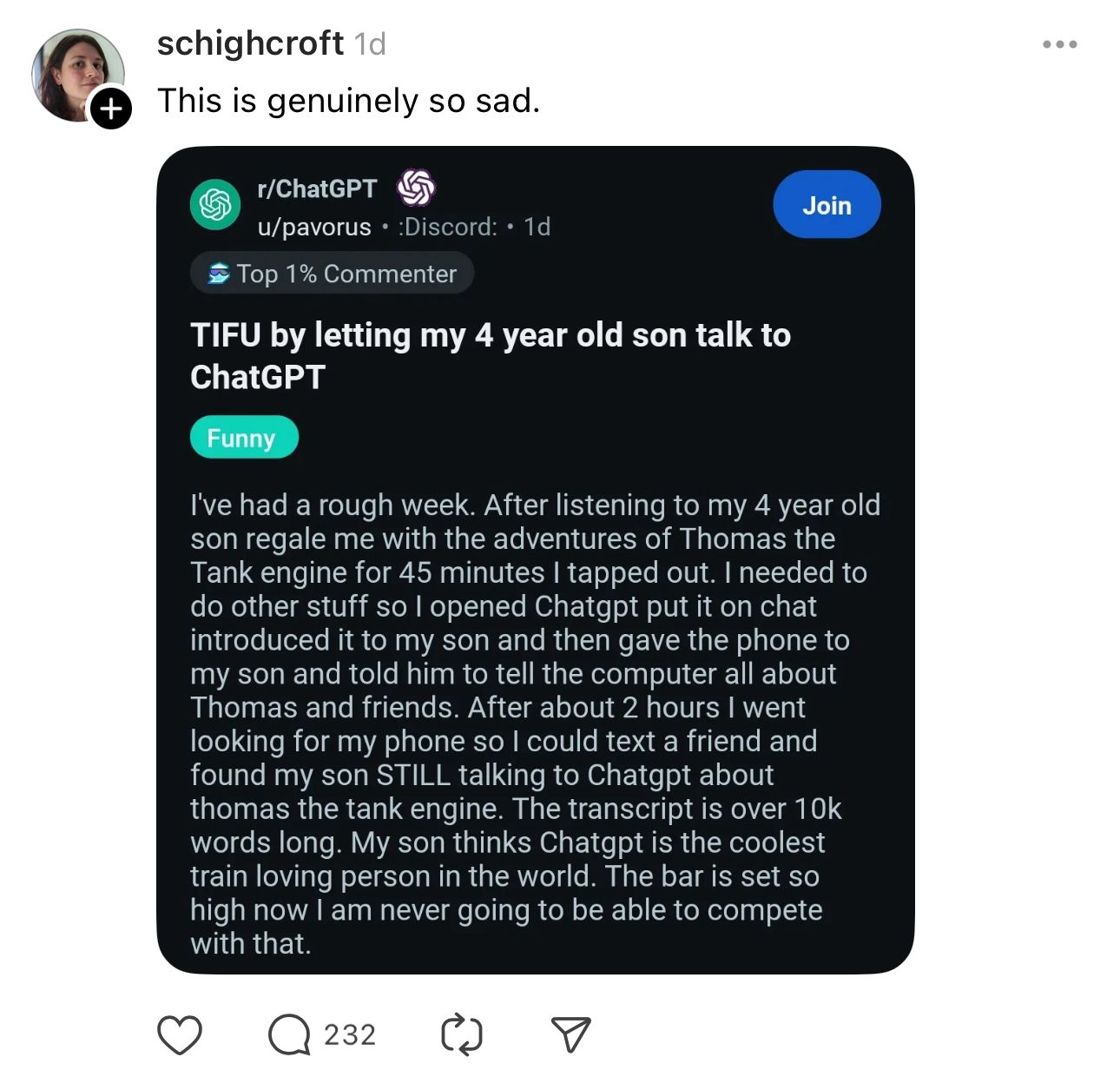This screenshot has width=1120, height=1090.
Task: Click the 232 replies count
Action: (350, 1034)
